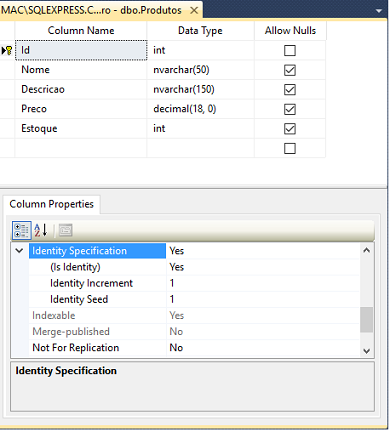
Task: Select the Categorized view icon in Column Properties
Action: pyautogui.click(x=22, y=230)
